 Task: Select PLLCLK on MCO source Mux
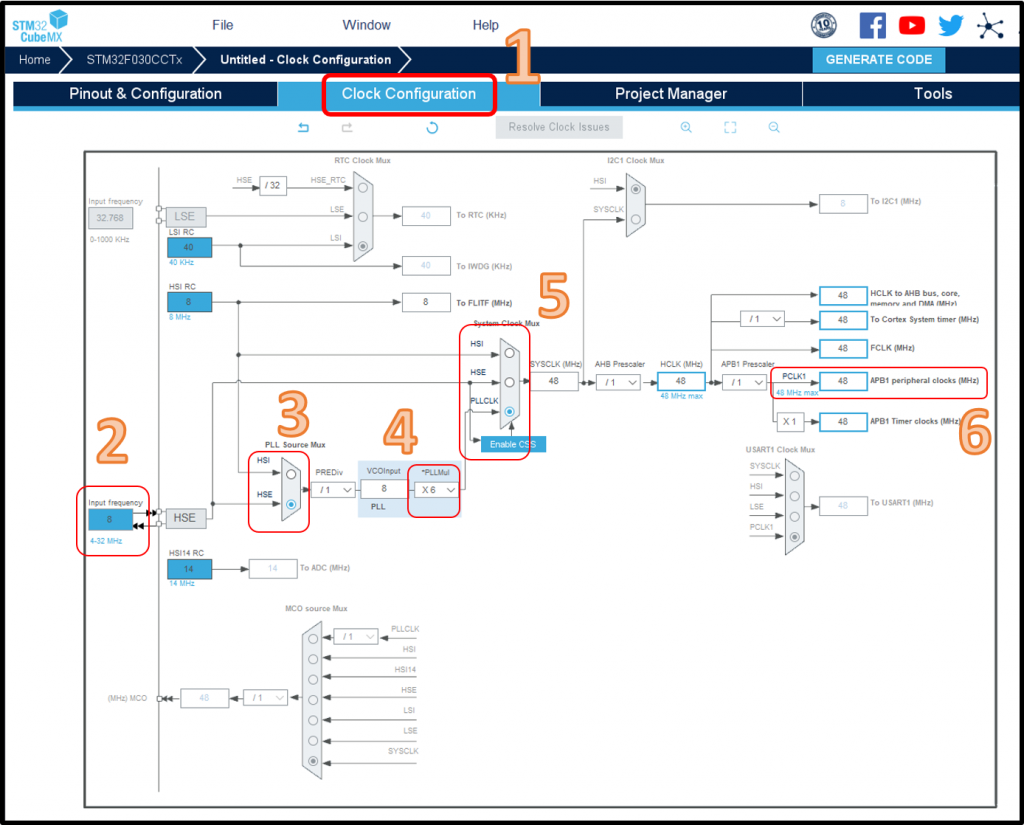tap(313, 639)
